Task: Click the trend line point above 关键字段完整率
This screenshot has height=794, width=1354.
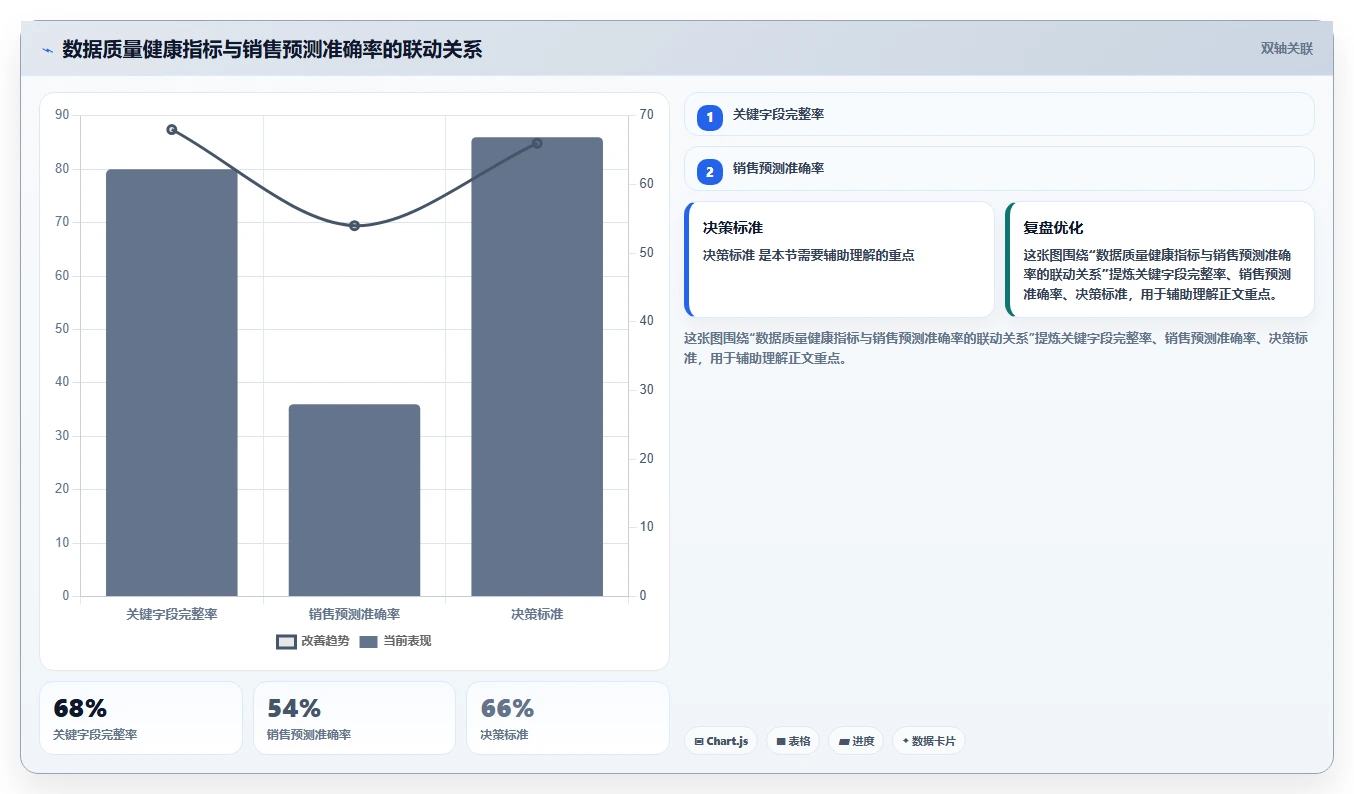Action: pos(172,130)
